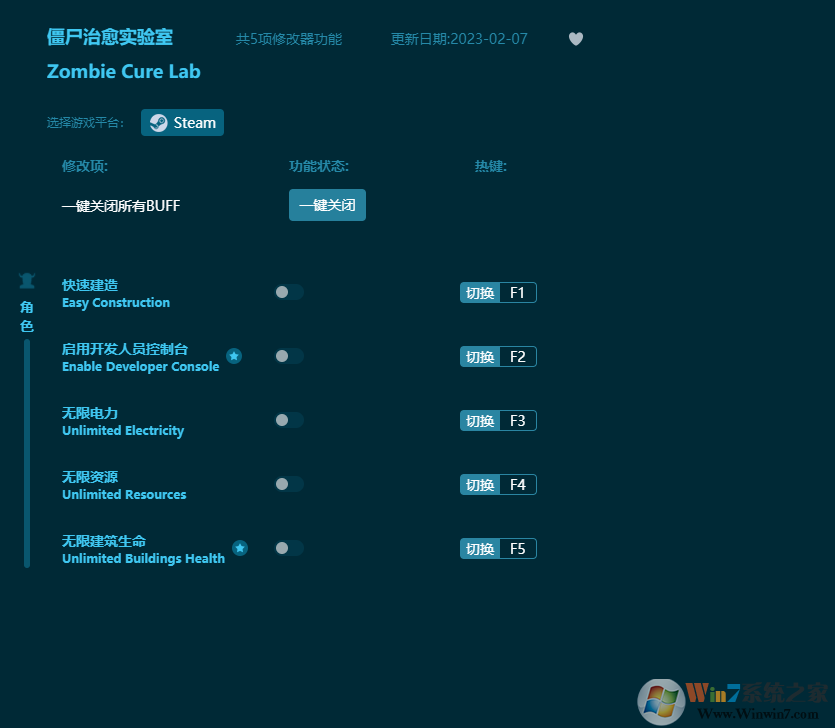Click 切换 button for F5 hotkey
Viewport: 835px width, 728px height.
coord(480,549)
